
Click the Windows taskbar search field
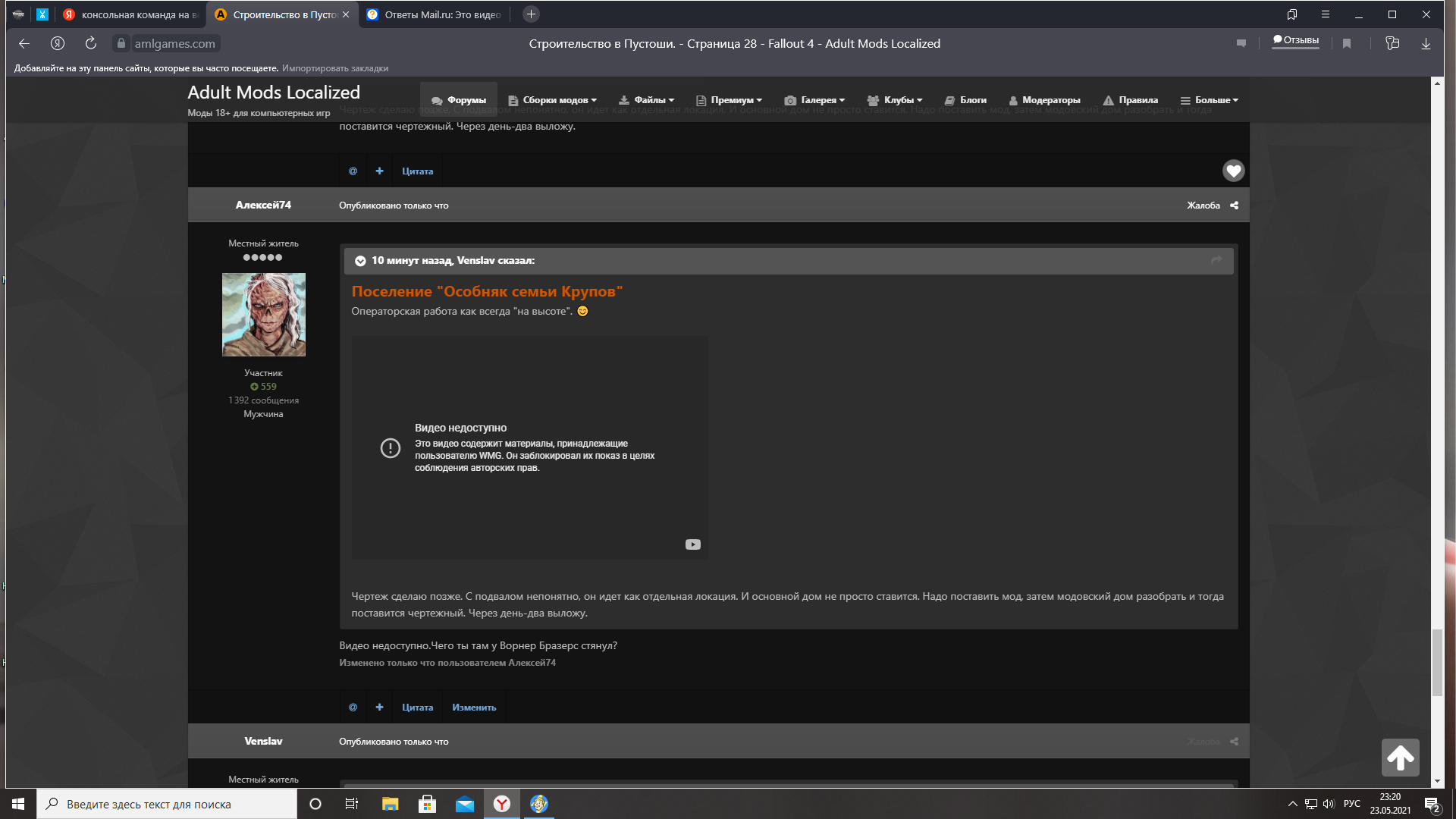click(x=167, y=804)
